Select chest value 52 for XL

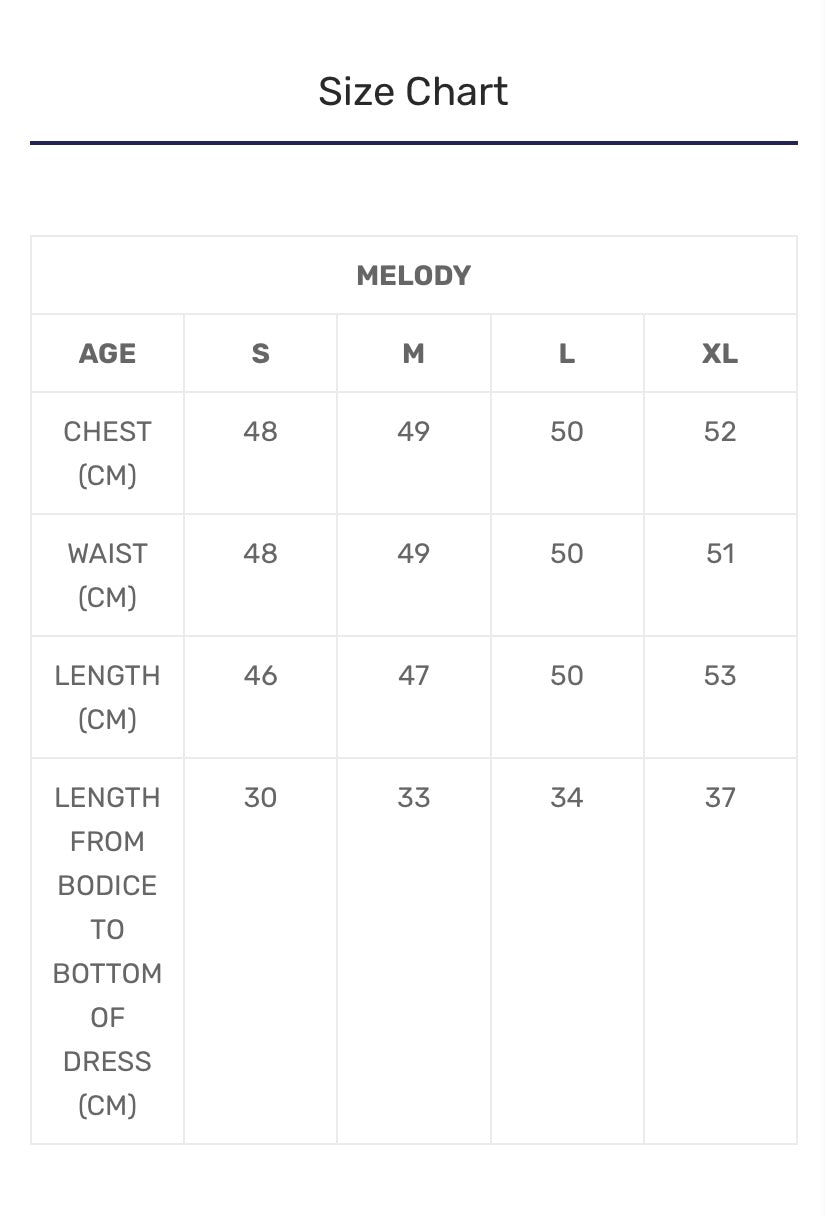coord(720,432)
